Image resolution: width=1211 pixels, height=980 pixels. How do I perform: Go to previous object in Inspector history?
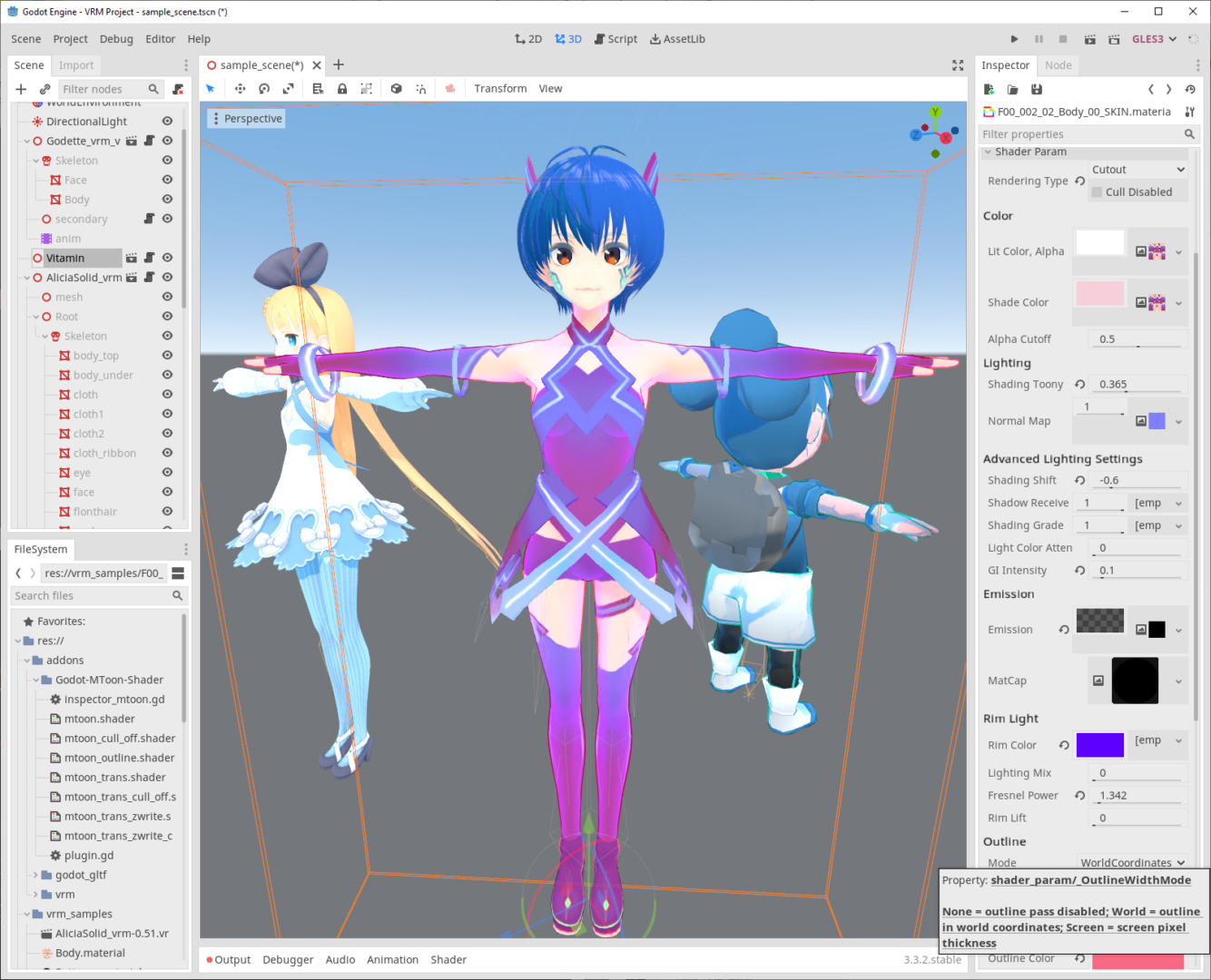click(1151, 90)
